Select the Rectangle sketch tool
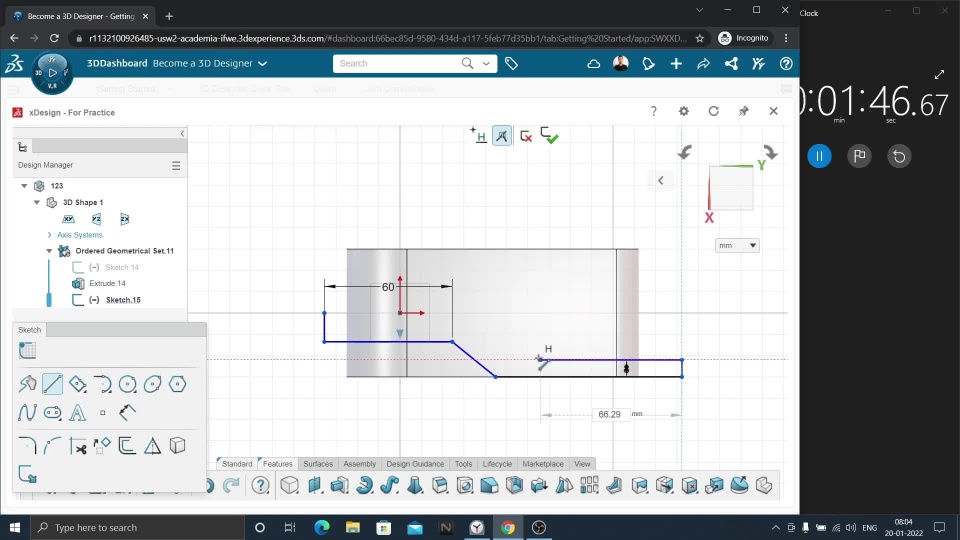Viewport: 960px width, 540px height. 78,384
